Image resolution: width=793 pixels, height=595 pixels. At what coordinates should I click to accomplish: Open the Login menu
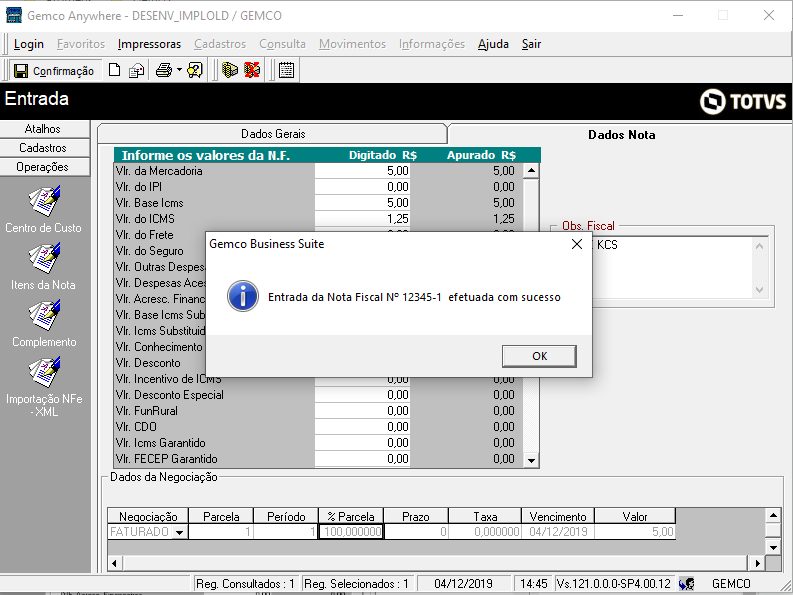tap(29, 44)
